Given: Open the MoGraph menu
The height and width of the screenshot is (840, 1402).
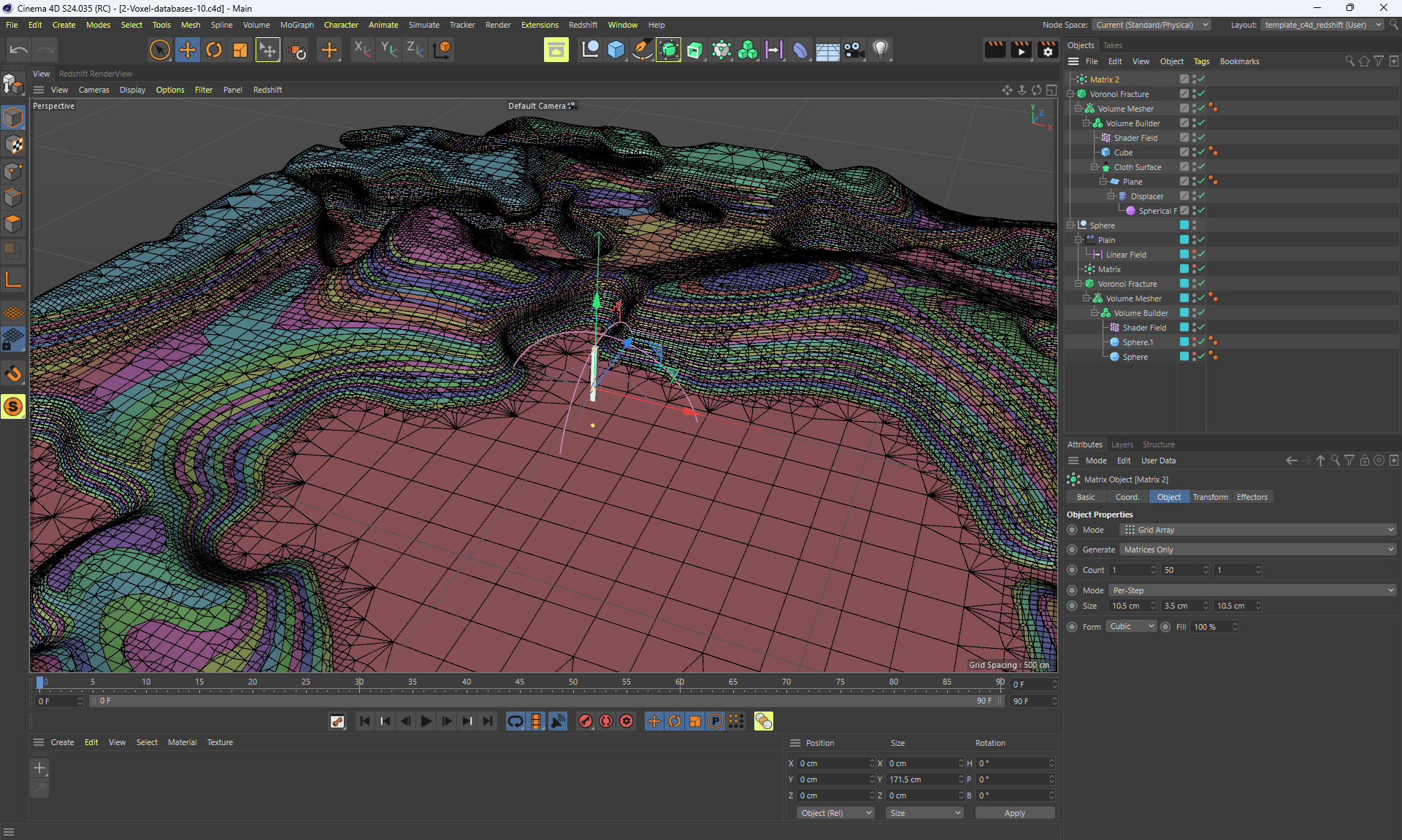Looking at the screenshot, I should tap(296, 25).
